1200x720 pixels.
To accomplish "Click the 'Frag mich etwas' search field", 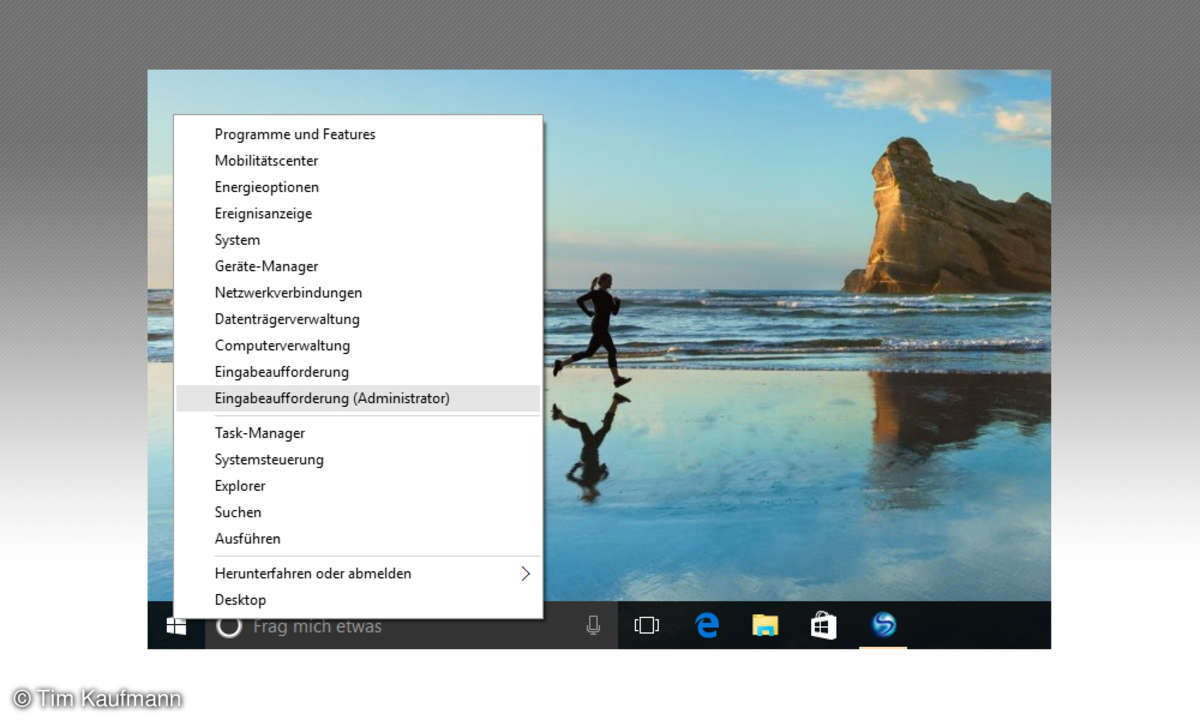I will [411, 626].
